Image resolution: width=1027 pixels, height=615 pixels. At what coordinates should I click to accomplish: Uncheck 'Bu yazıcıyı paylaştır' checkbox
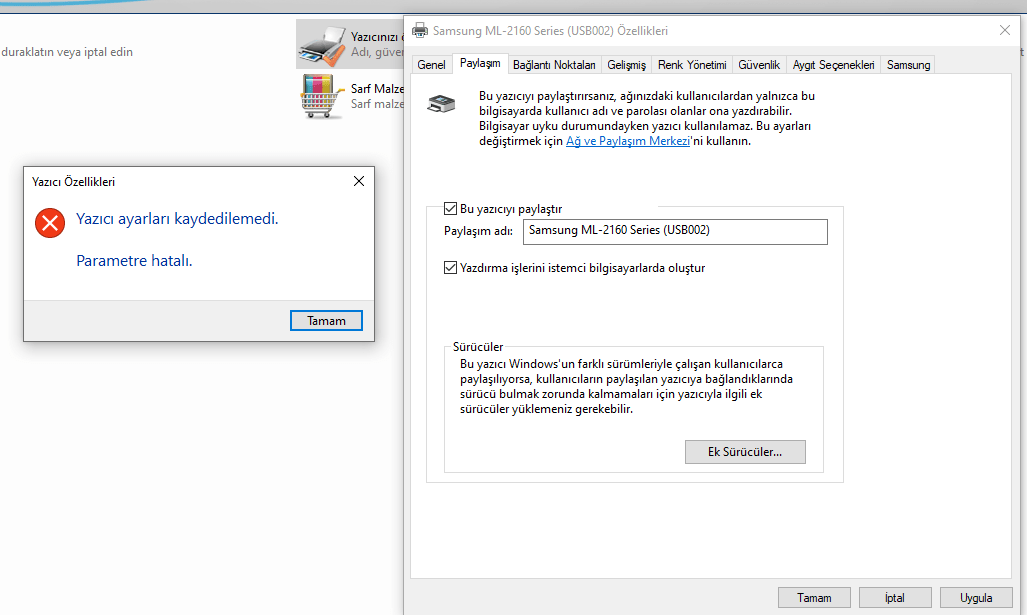pyautogui.click(x=450, y=209)
